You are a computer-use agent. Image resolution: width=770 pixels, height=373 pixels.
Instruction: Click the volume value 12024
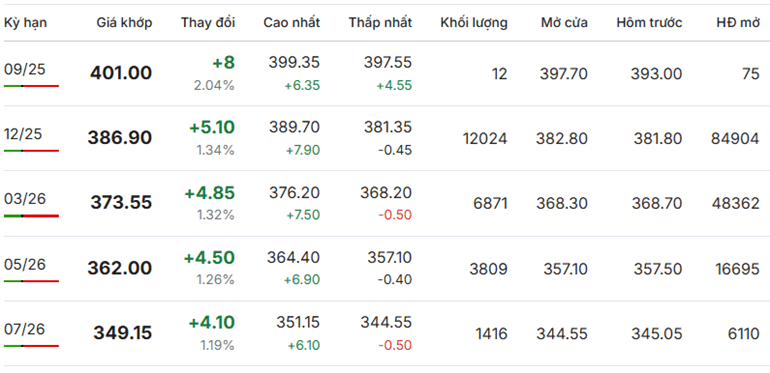(x=485, y=139)
